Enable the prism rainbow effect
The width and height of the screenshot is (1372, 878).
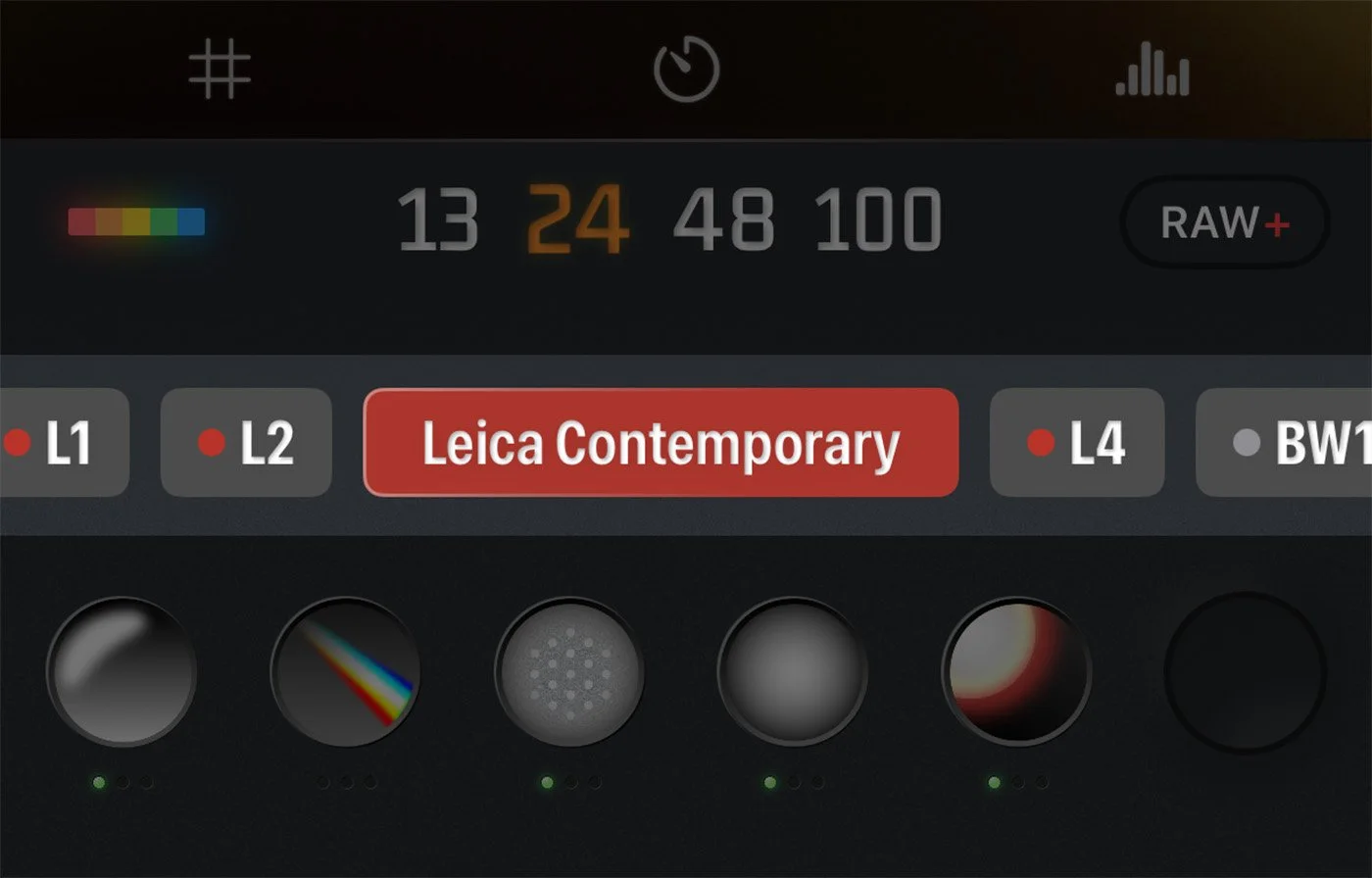click(346, 672)
